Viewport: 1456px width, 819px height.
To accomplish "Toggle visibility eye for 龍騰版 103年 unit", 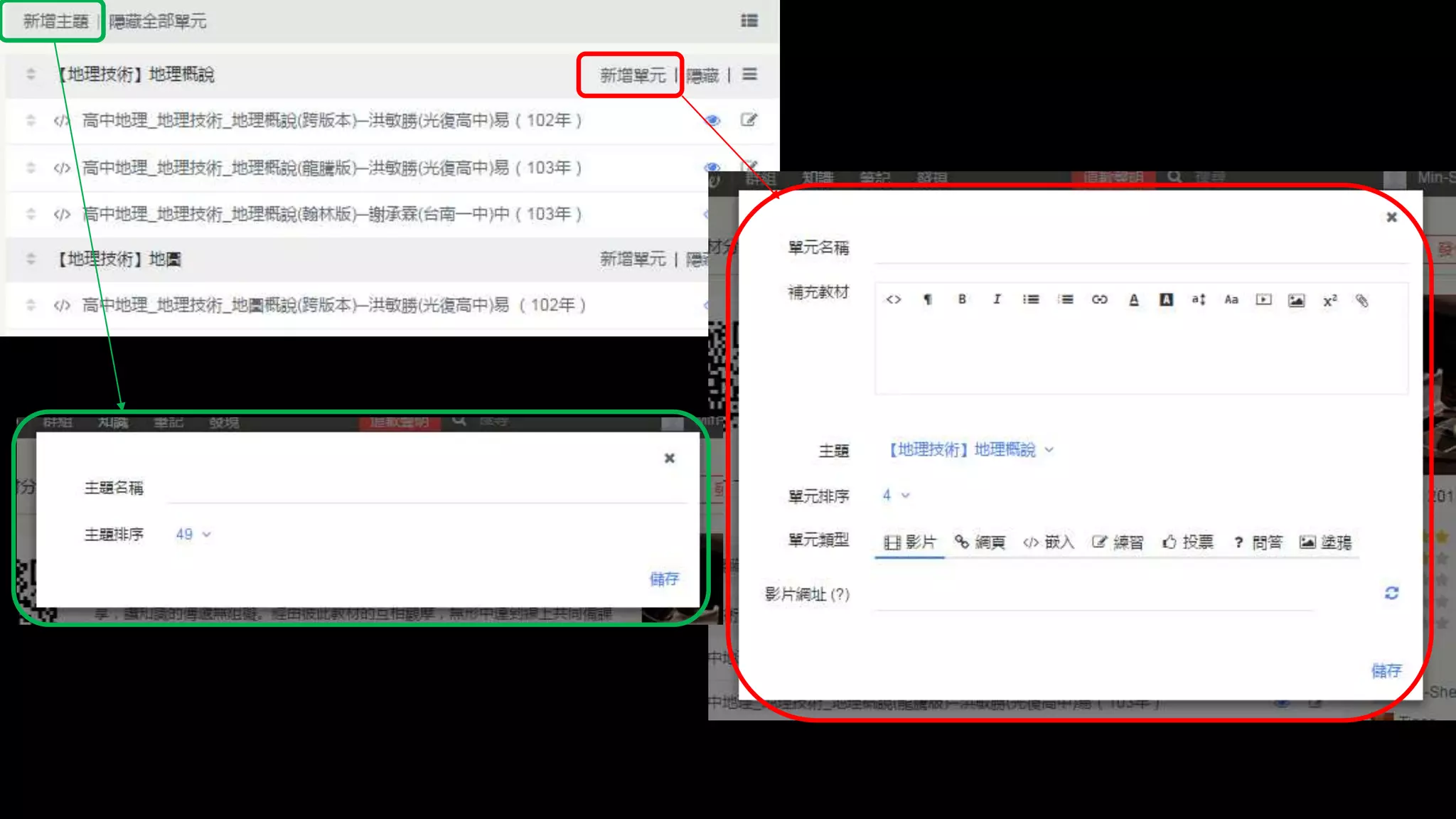I will [x=712, y=168].
